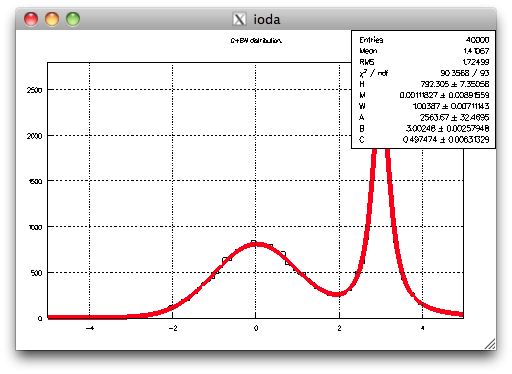The height and width of the screenshot is (374, 512).
Task: Click the plot title above the graph
Action: (256, 41)
